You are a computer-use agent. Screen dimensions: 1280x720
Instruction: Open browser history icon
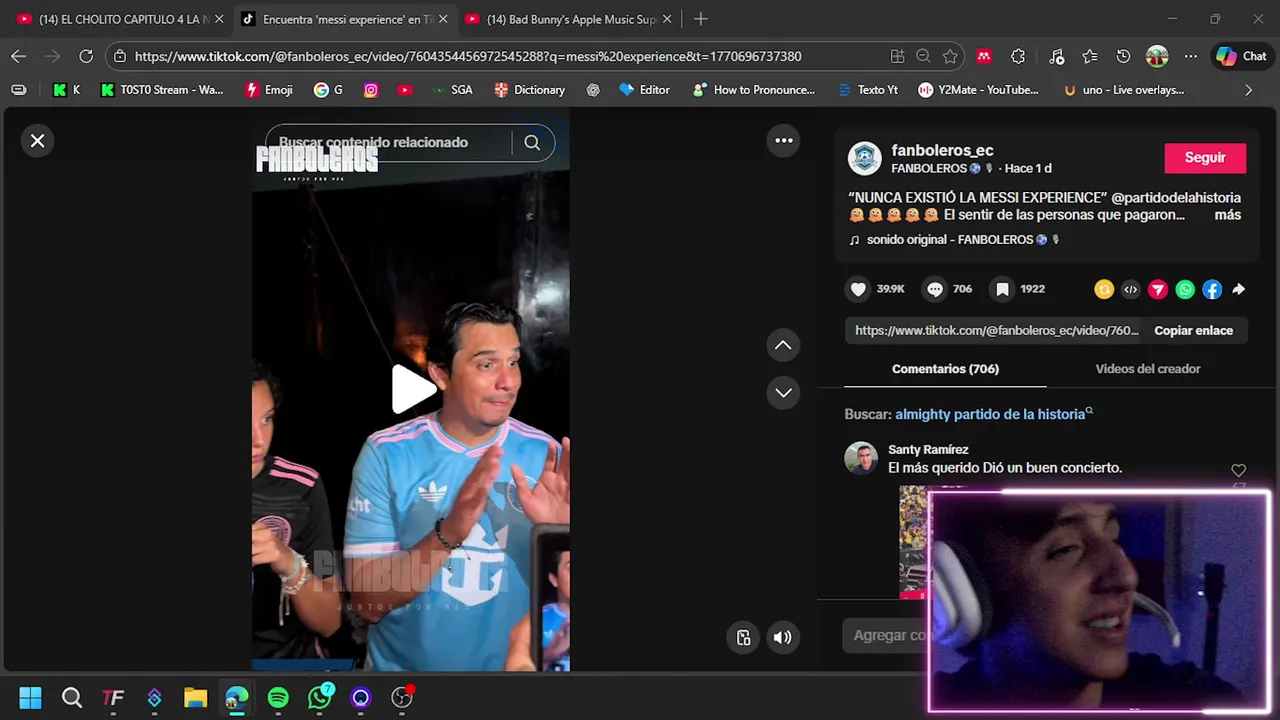pos(1123,57)
